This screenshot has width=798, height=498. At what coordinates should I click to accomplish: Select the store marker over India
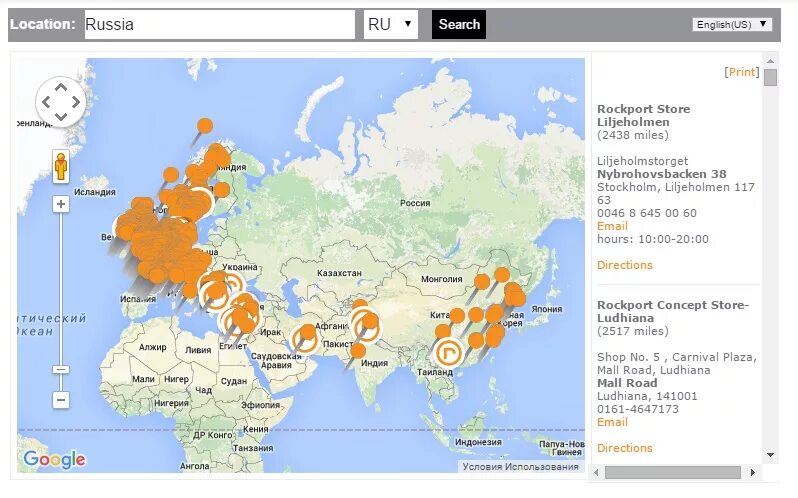click(358, 351)
